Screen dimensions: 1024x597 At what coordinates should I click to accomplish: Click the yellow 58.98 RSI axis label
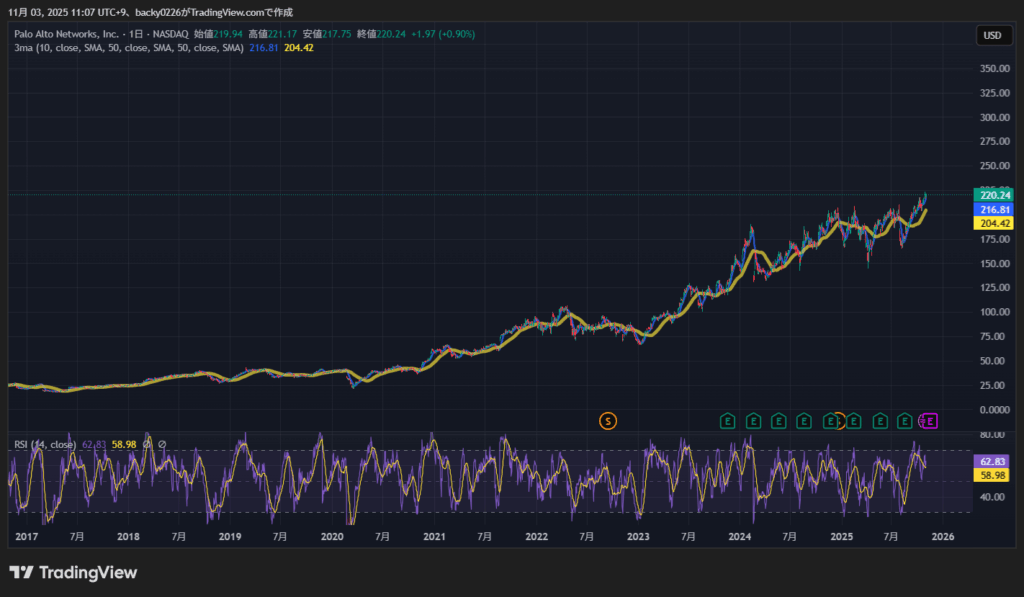click(x=993, y=476)
